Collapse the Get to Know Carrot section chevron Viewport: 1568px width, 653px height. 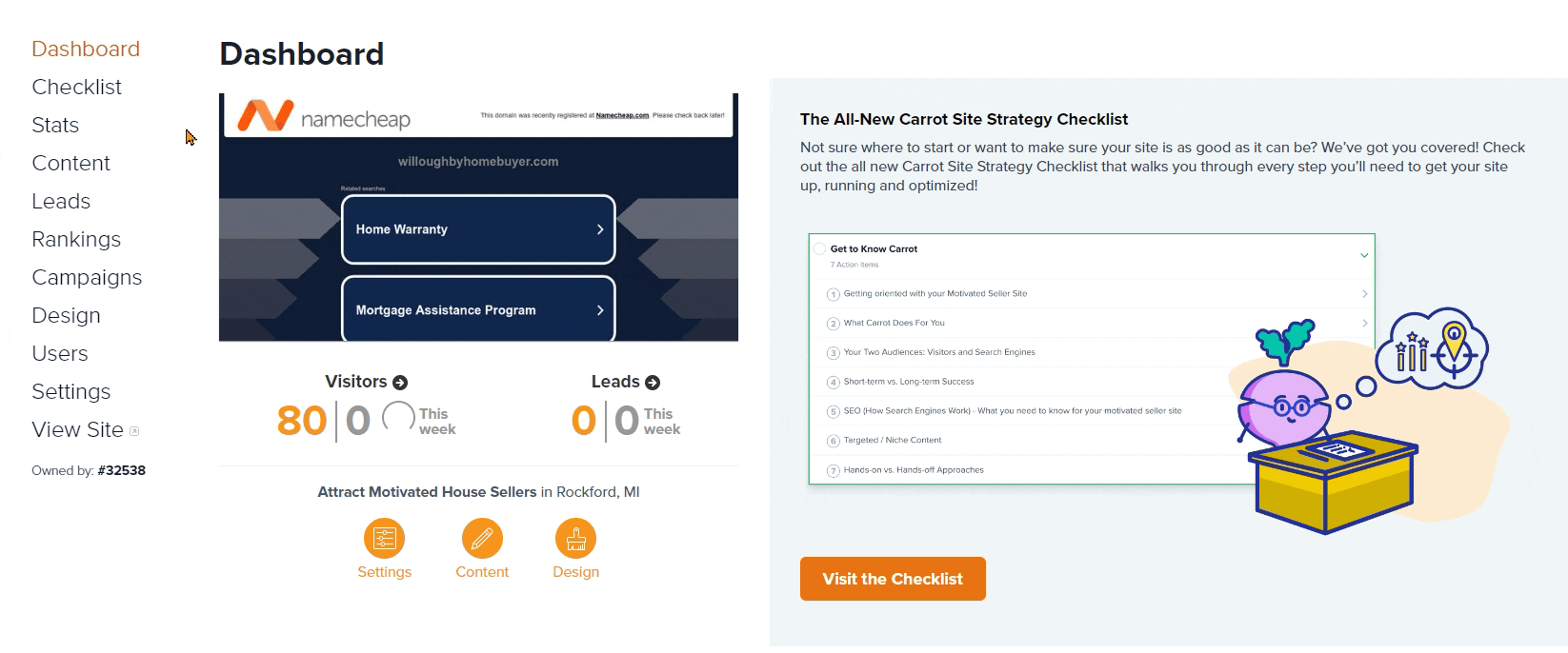(1364, 255)
